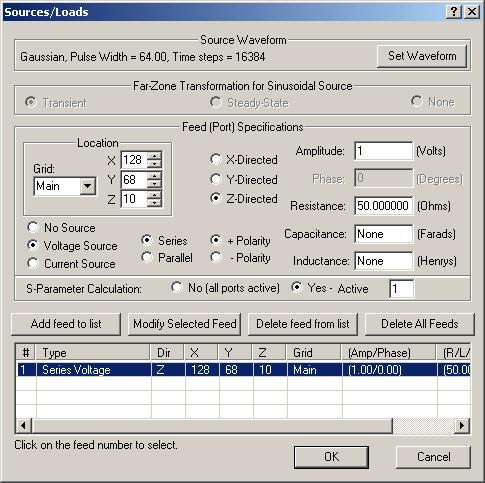This screenshot has height=483, width=485.
Task: Click the feed list scroll left arrow
Action: (x=23, y=425)
